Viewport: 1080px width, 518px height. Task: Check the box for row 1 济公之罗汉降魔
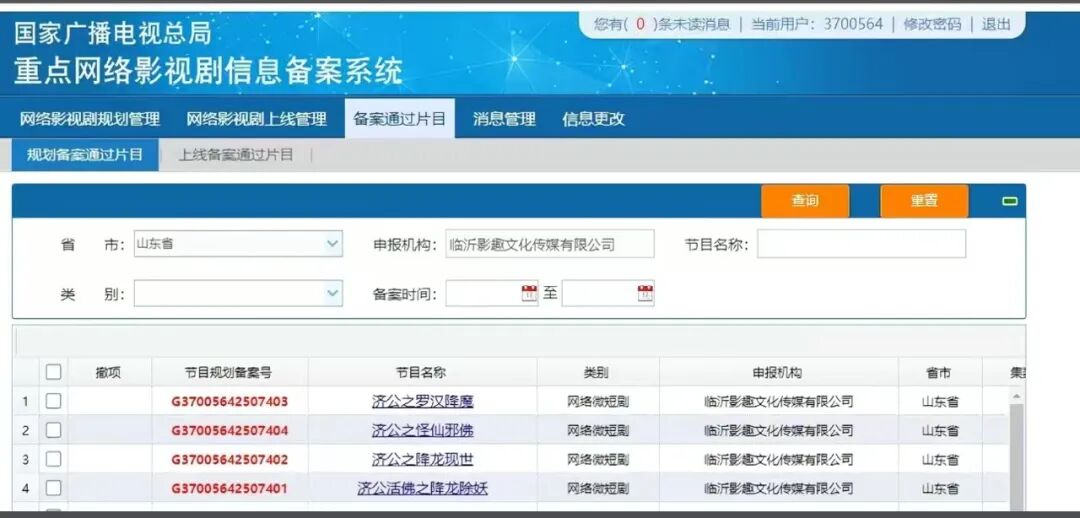(x=53, y=401)
